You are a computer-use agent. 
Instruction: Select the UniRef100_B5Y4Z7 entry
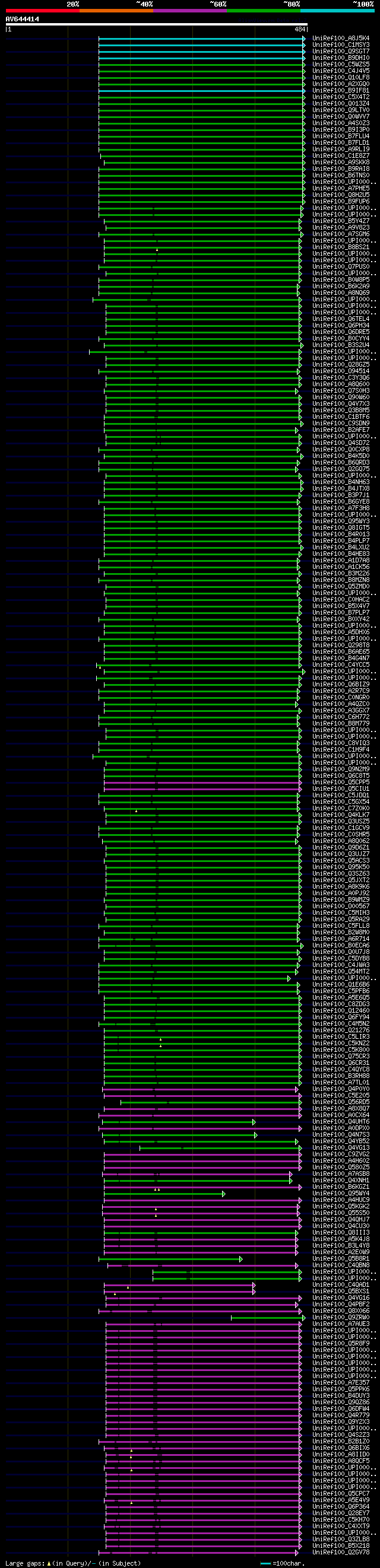341,221
